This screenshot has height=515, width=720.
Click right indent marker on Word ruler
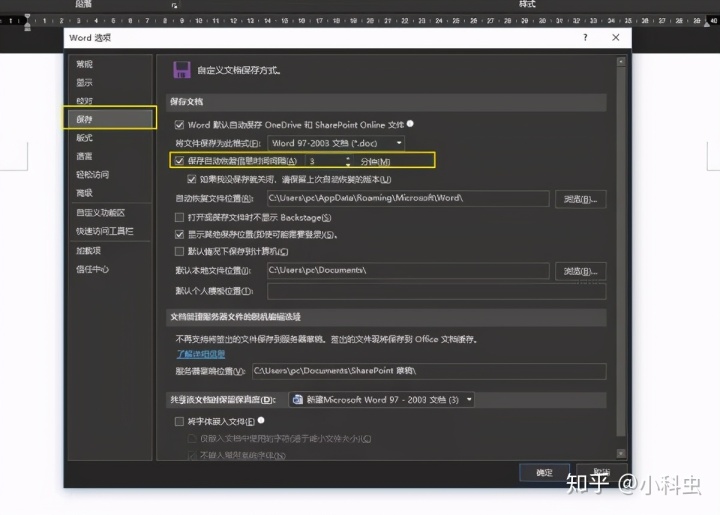pyautogui.click(x=707, y=23)
